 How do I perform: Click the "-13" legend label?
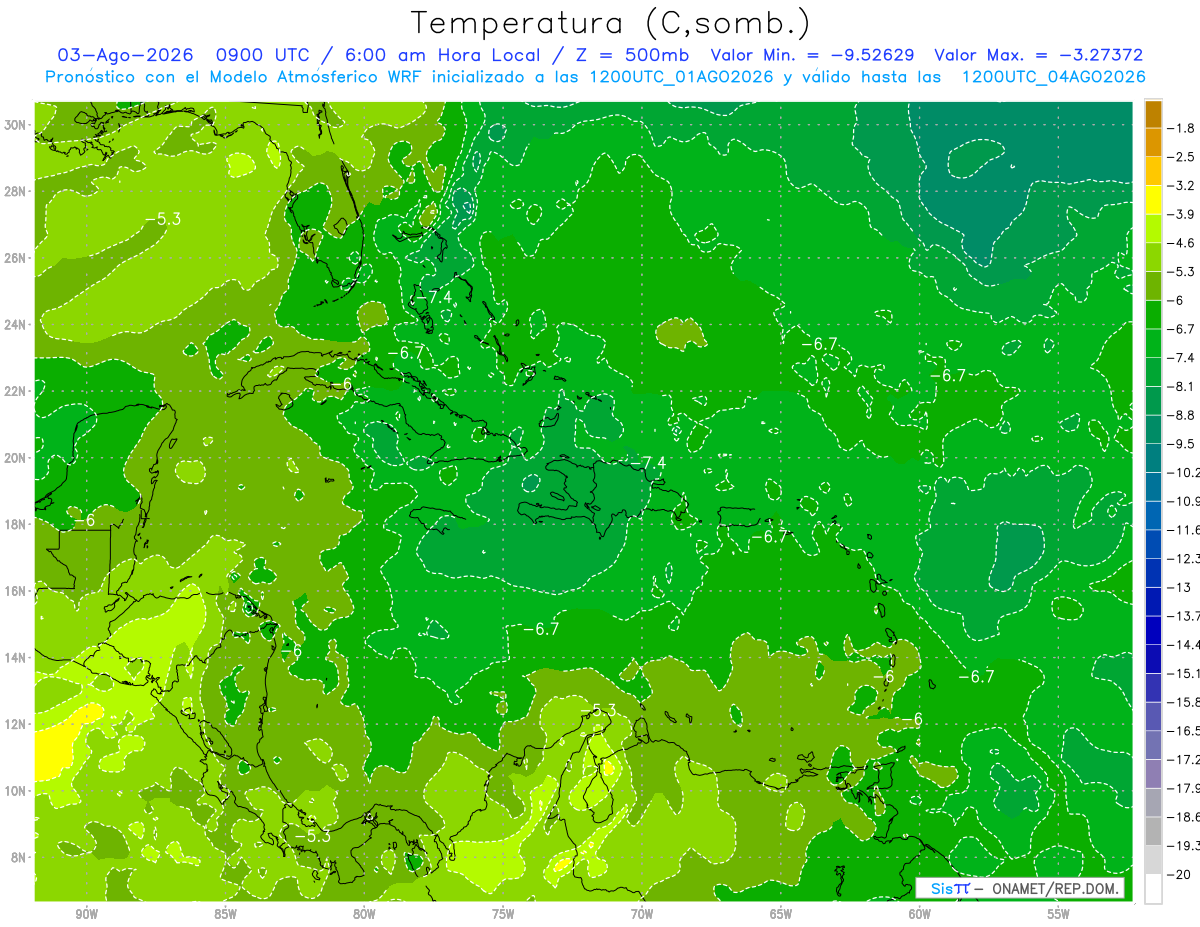point(1179,587)
